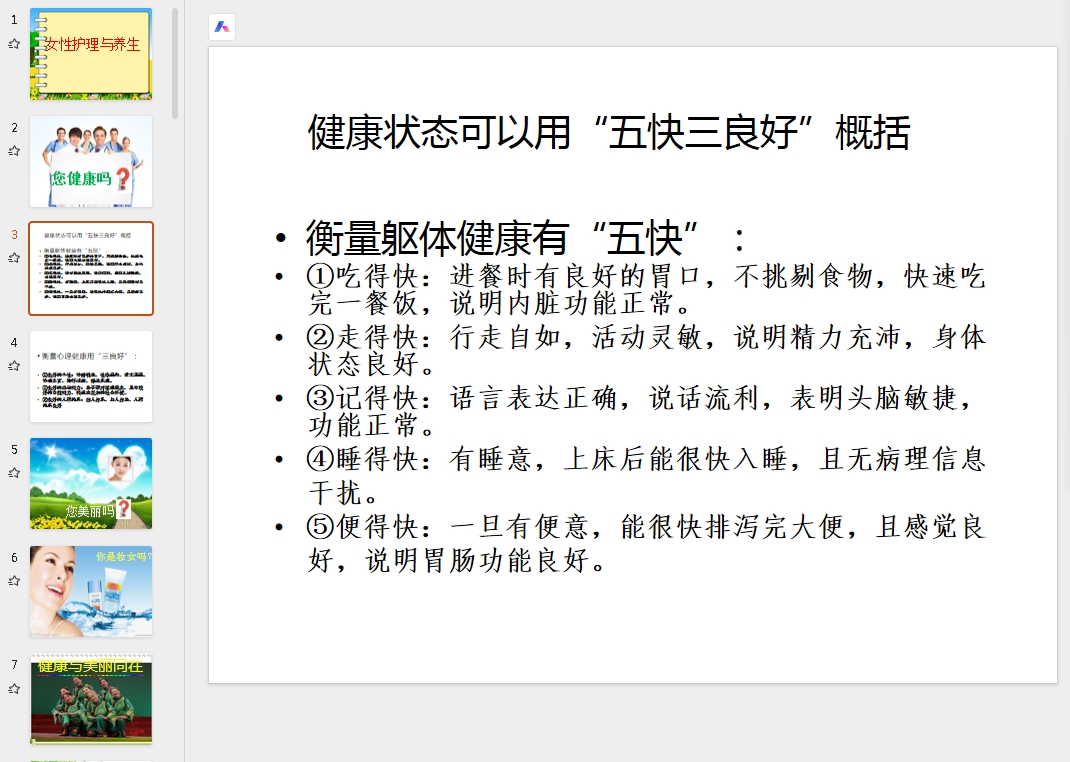
Task: Select the 女性护理与养生 title slide thumbnail
Action: tap(91, 53)
